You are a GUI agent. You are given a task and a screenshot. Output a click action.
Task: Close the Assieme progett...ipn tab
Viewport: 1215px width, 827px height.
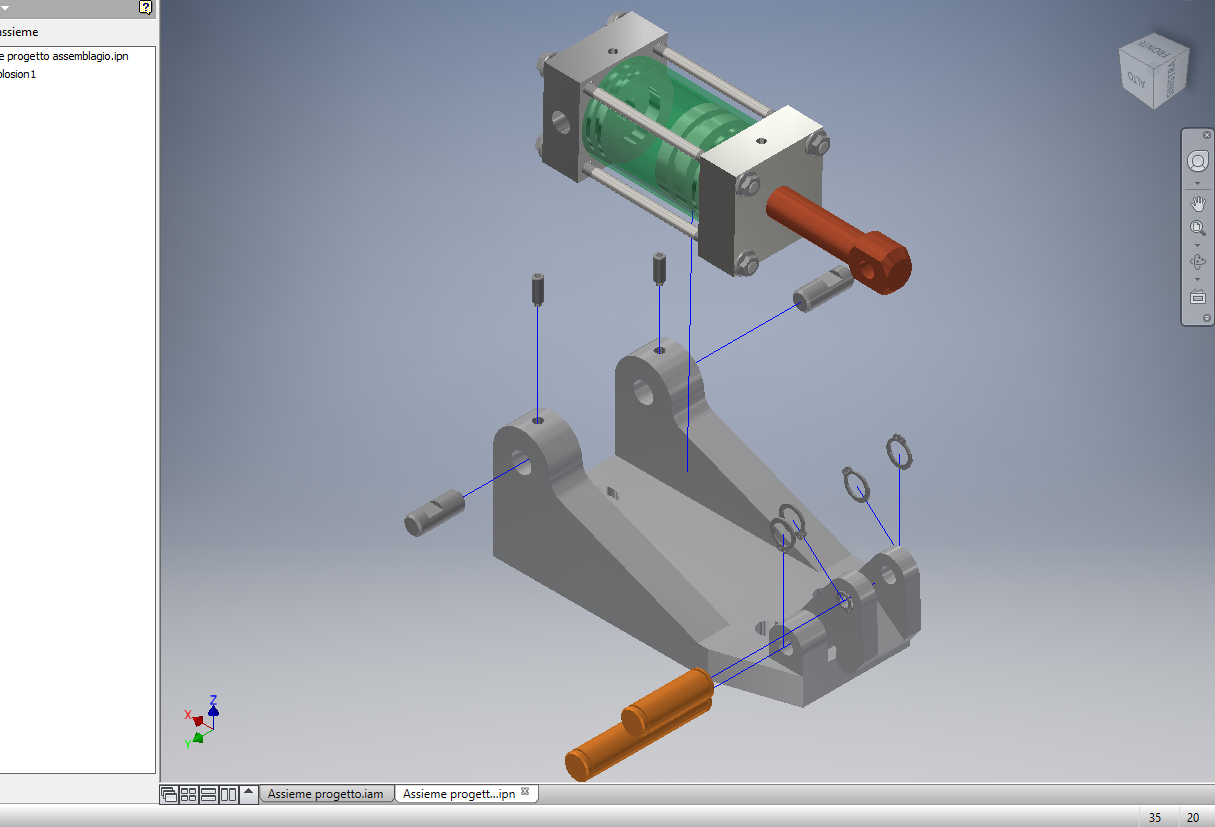coord(525,792)
